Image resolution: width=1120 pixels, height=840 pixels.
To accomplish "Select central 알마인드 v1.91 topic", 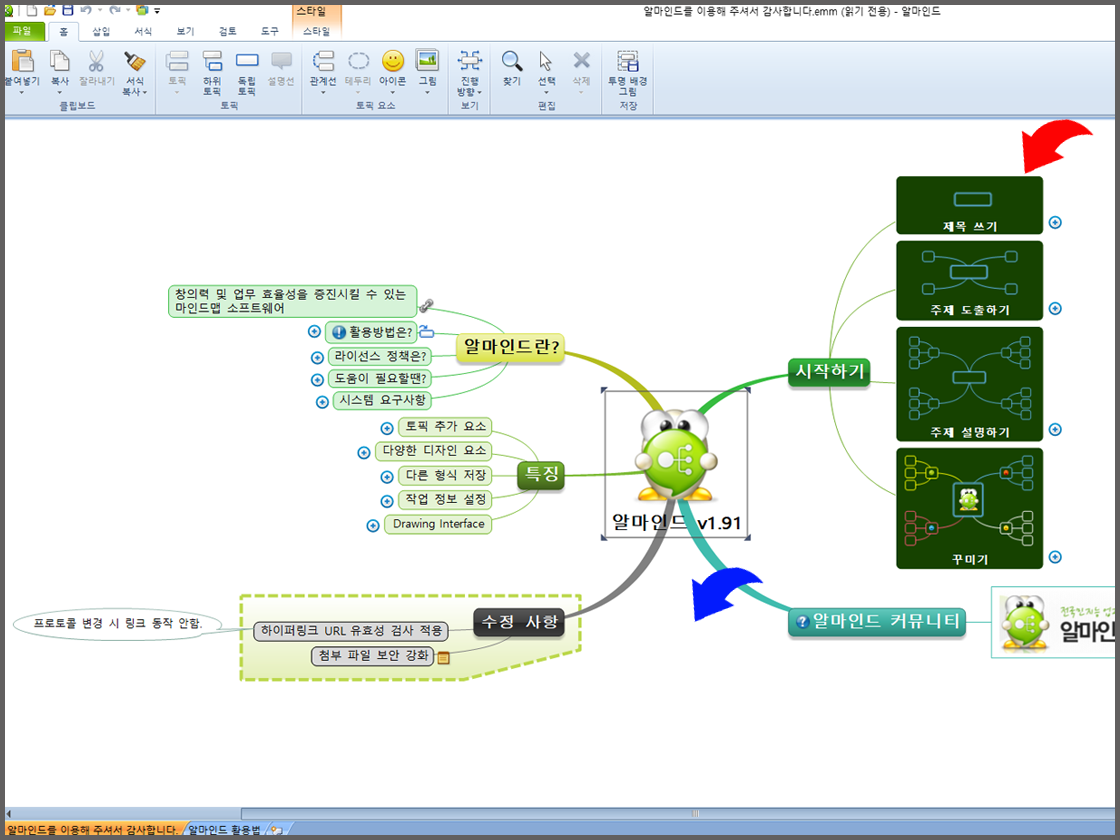I will pos(676,464).
